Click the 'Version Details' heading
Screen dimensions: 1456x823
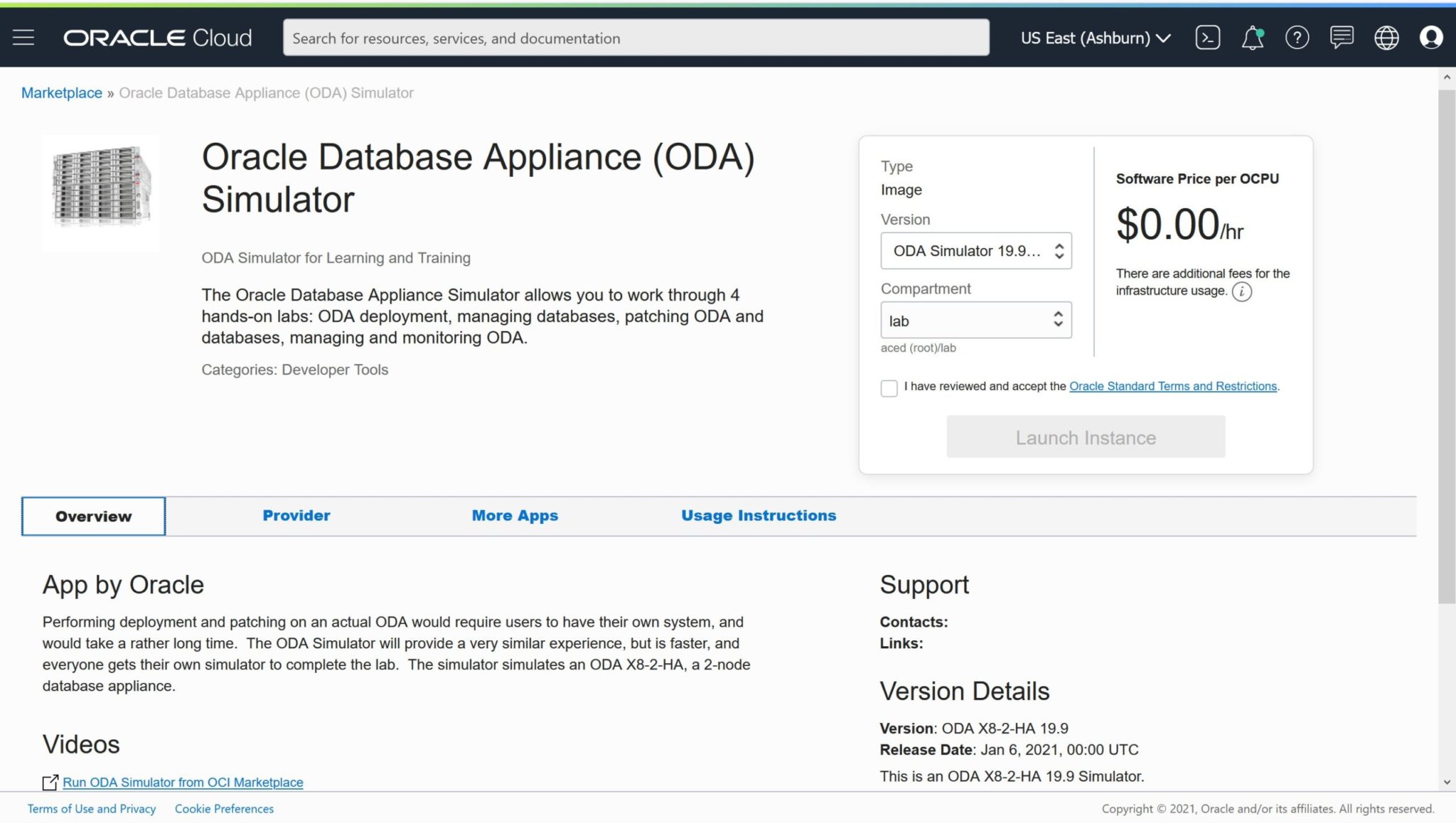point(964,691)
